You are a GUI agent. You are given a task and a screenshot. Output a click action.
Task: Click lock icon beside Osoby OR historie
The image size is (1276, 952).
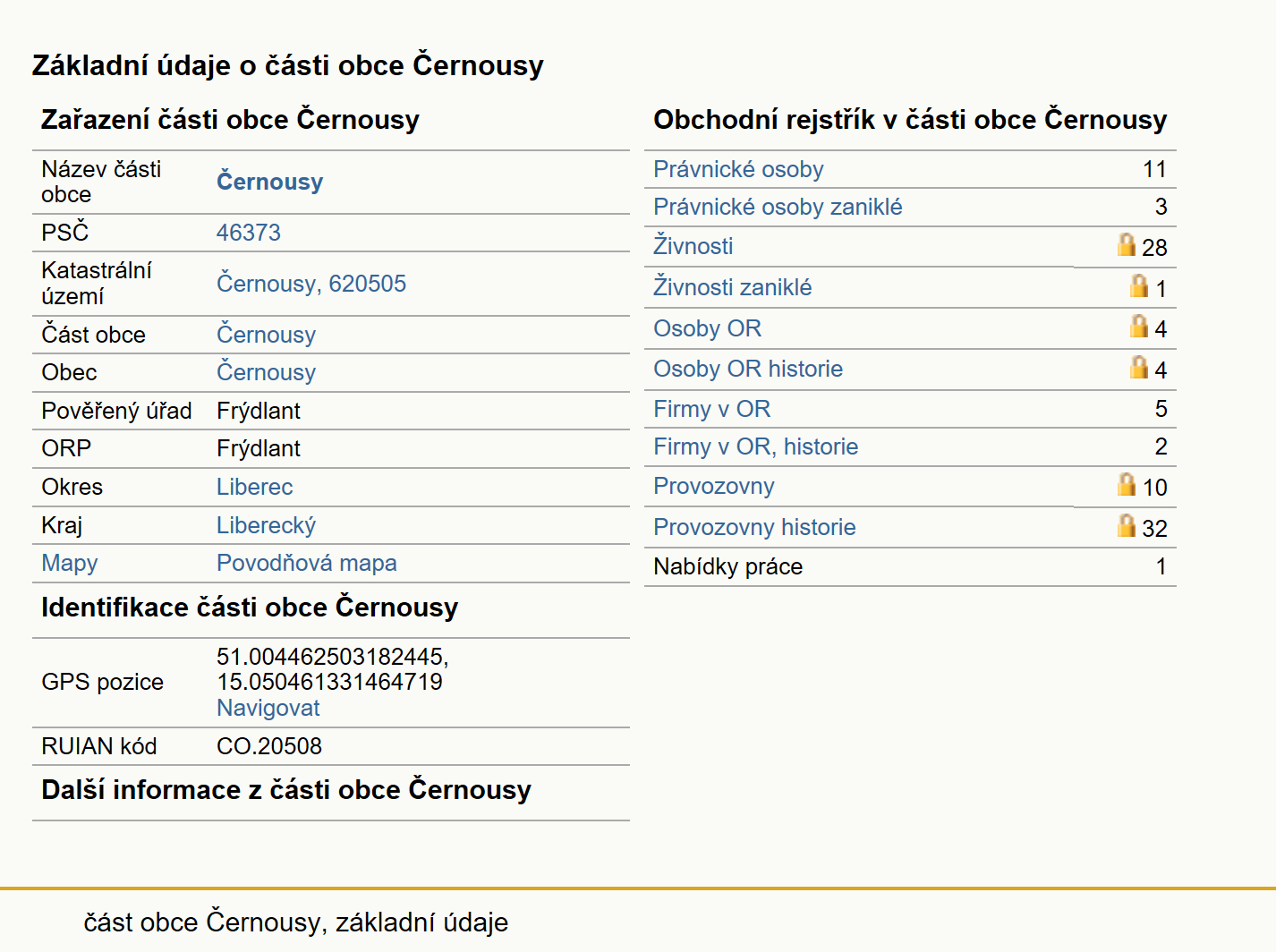tap(1139, 367)
